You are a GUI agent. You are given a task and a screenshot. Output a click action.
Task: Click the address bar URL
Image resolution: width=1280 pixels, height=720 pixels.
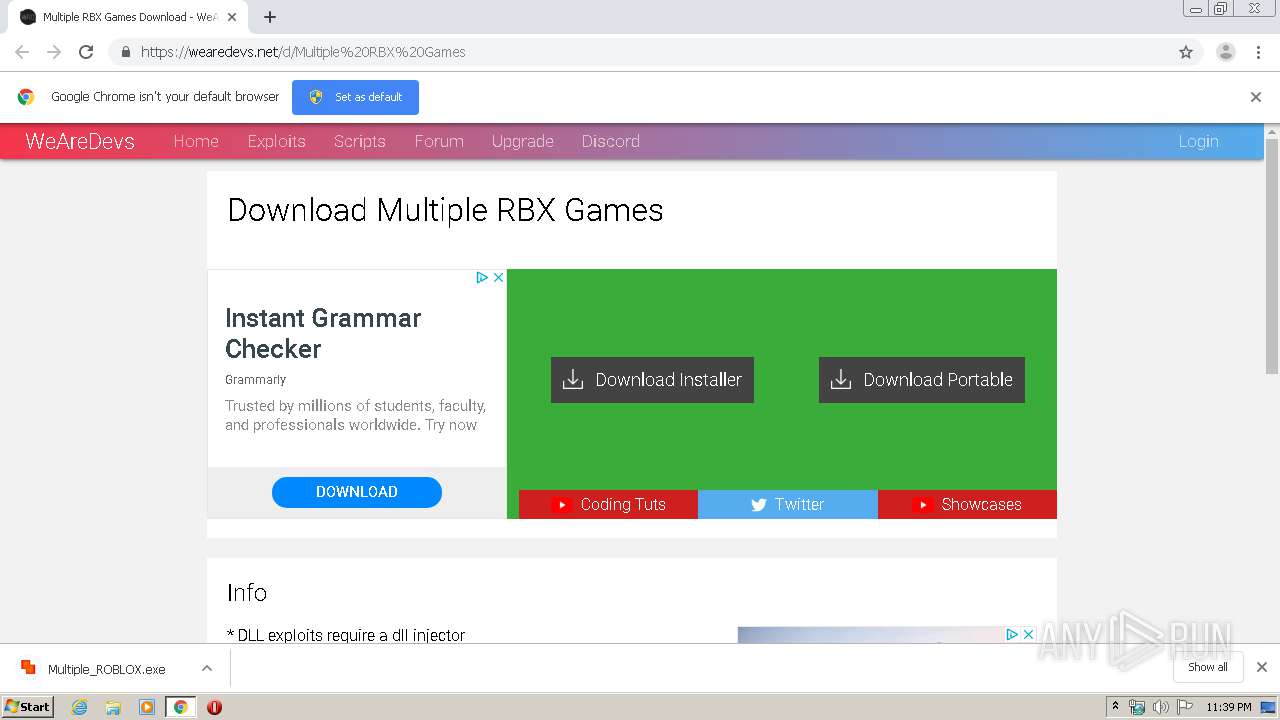(x=303, y=52)
